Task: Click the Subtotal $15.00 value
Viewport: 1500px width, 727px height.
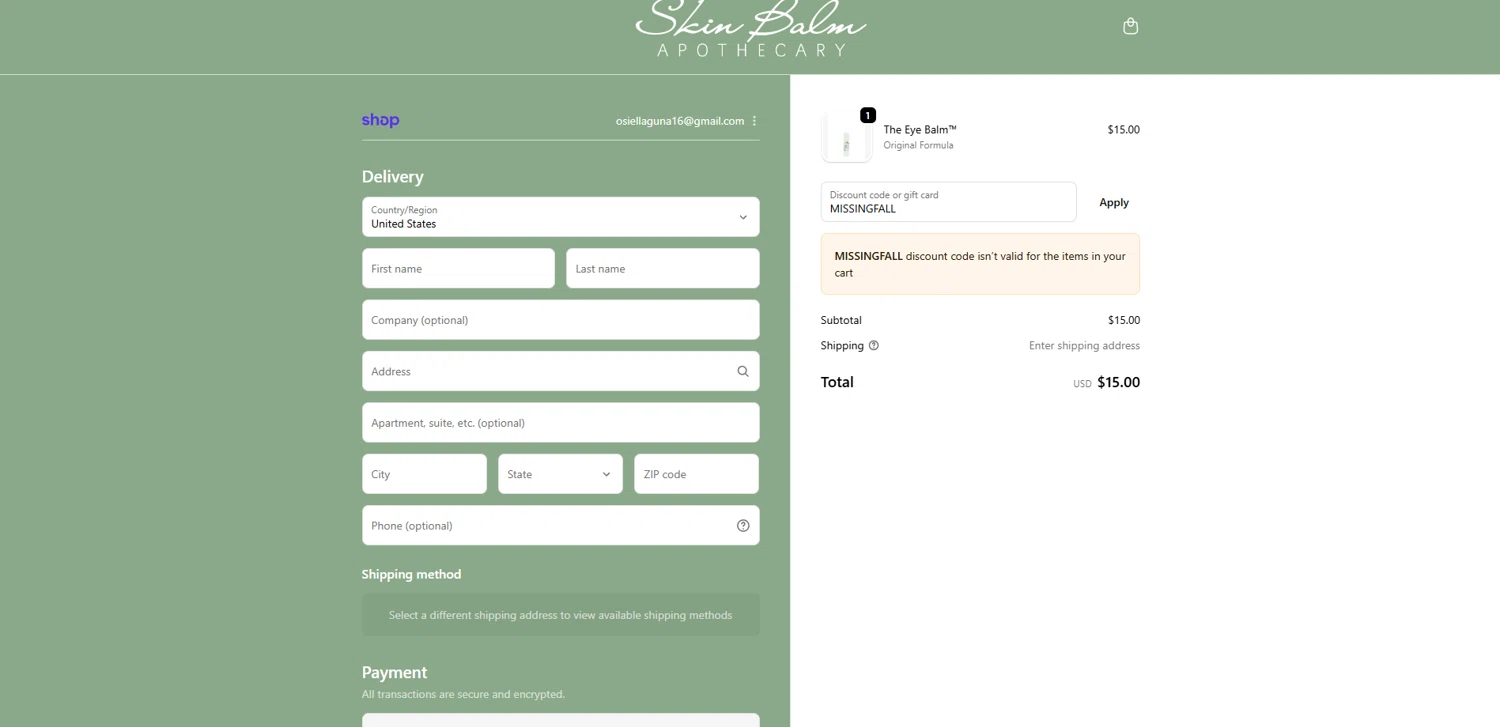Action: (x=1124, y=321)
